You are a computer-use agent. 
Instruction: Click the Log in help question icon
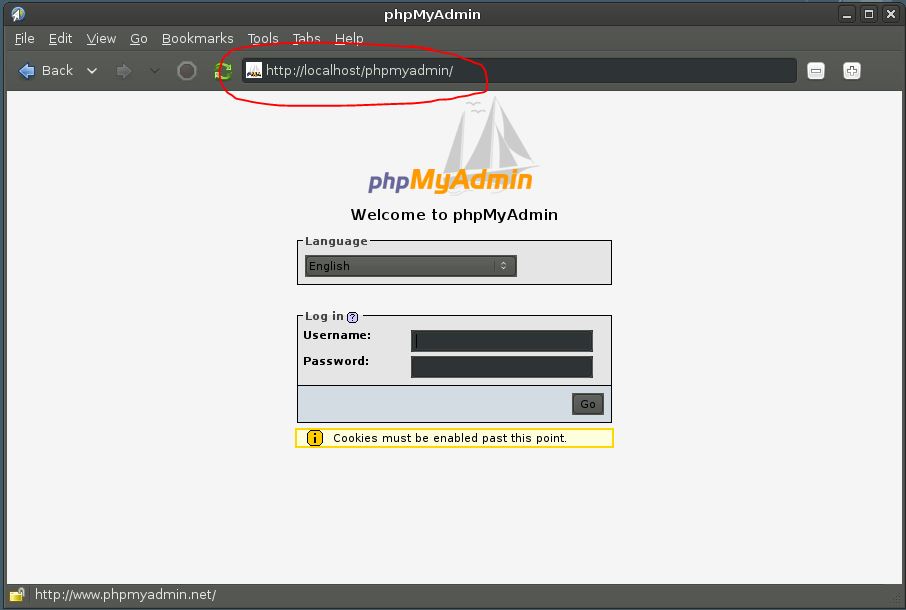(352, 317)
